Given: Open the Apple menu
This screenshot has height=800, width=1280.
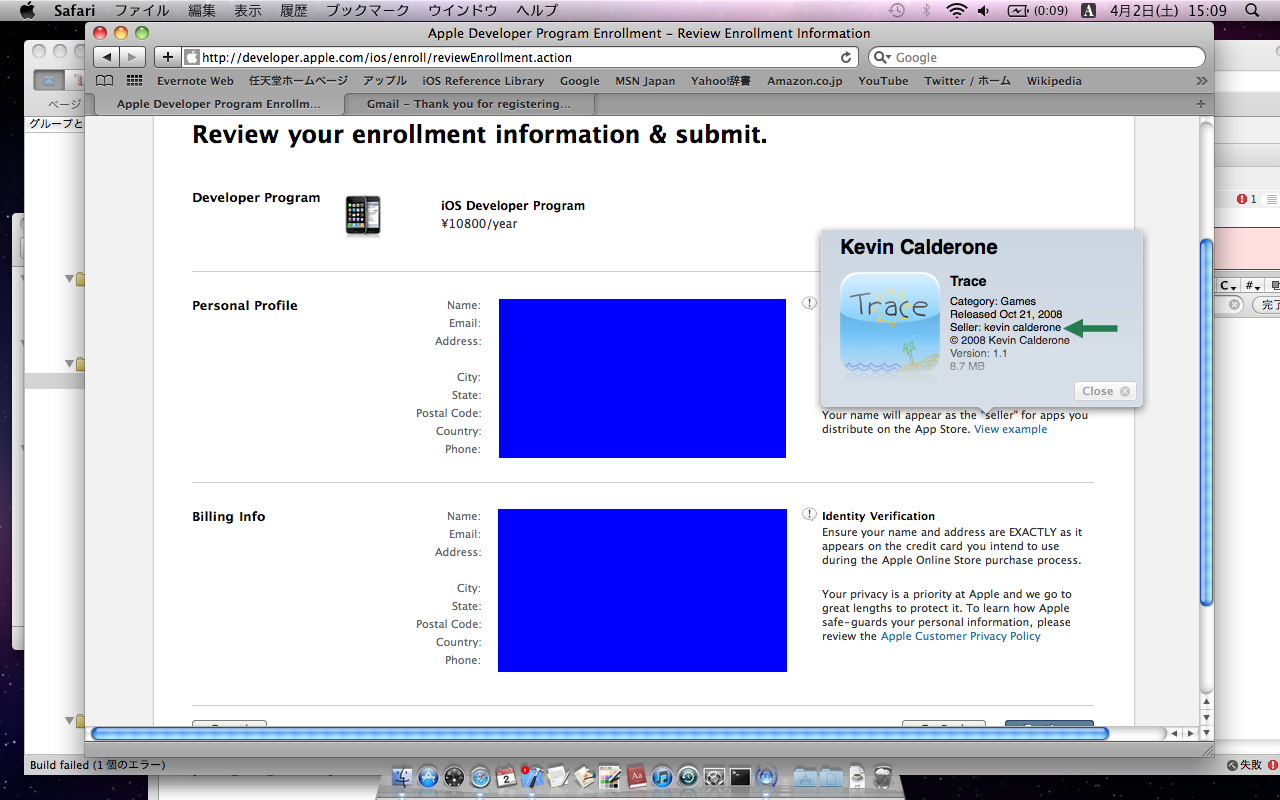Looking at the screenshot, I should pyautogui.click(x=27, y=11).
